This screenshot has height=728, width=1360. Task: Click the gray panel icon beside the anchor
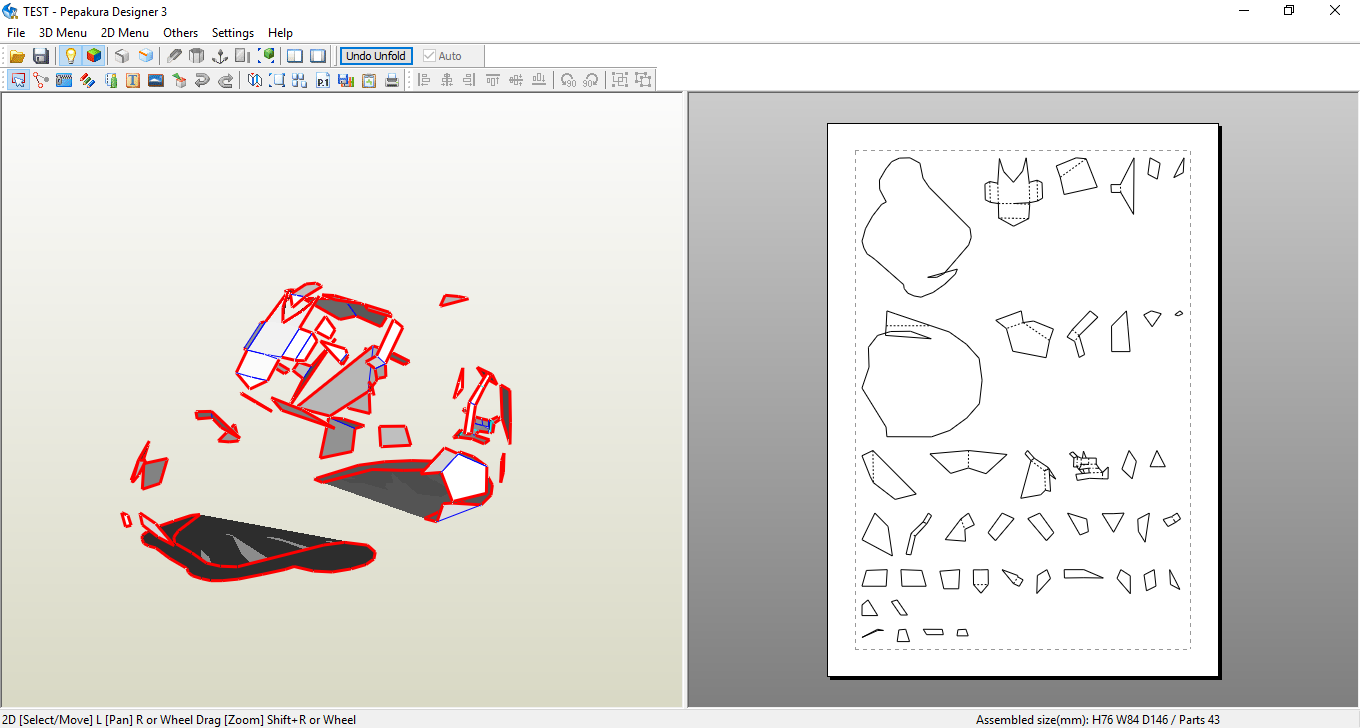pyautogui.click(x=243, y=56)
